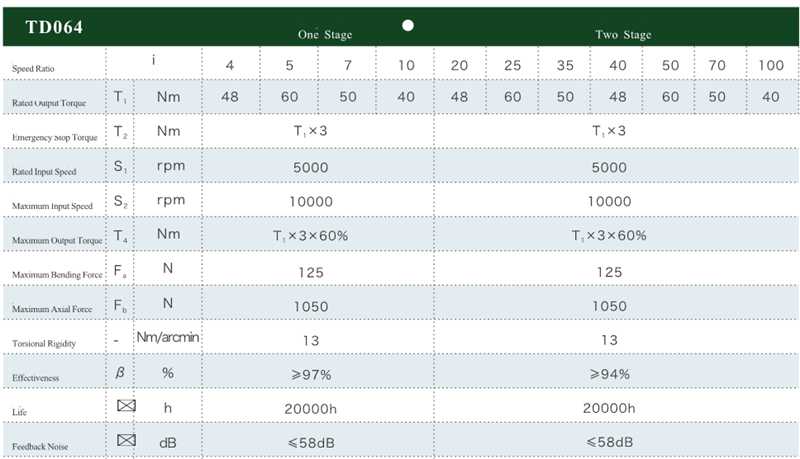This screenshot has width=800, height=459.
Task: Click the Rated Output Torque row label
Action: point(50,103)
